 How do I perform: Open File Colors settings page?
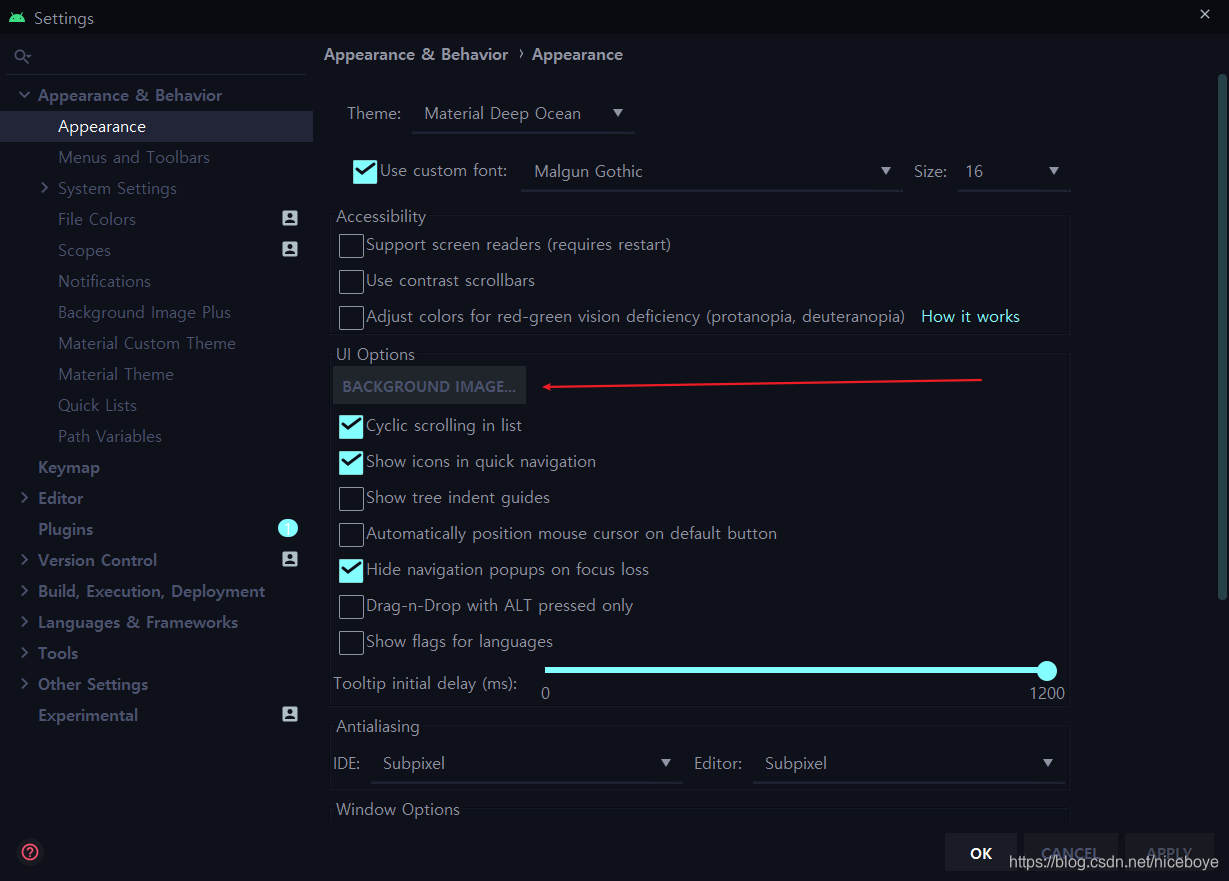[97, 219]
